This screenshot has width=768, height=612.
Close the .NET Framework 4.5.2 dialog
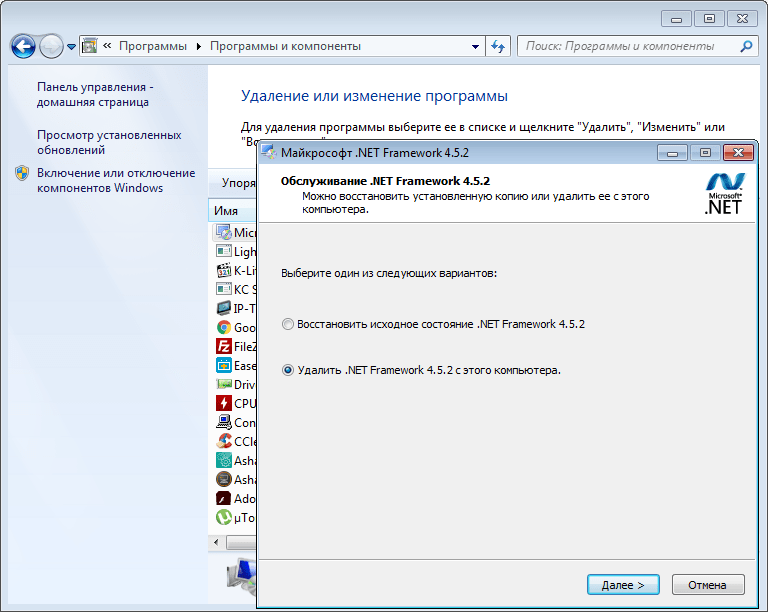click(x=738, y=153)
